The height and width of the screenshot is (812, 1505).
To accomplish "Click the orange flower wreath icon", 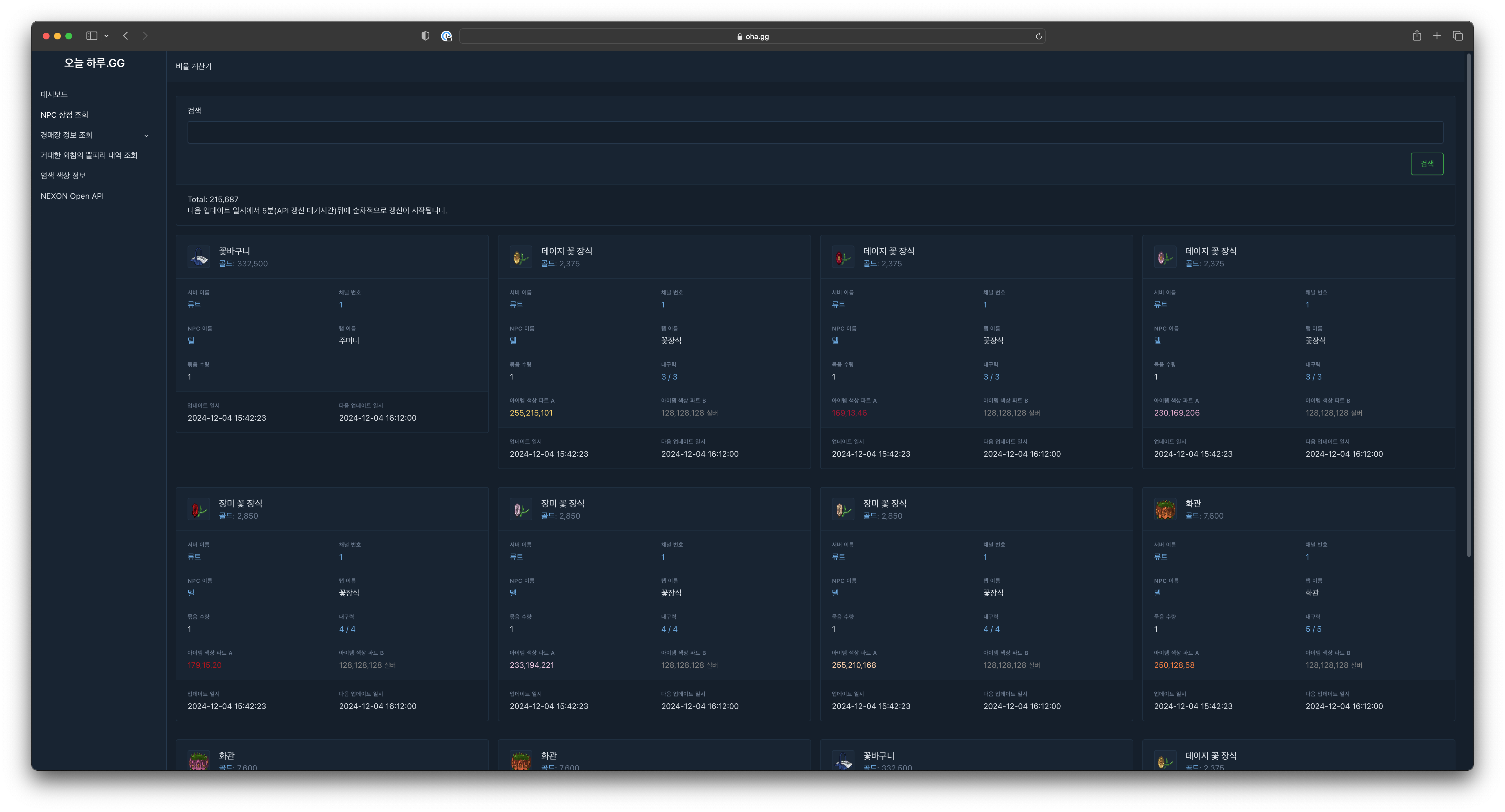I will (1165, 509).
